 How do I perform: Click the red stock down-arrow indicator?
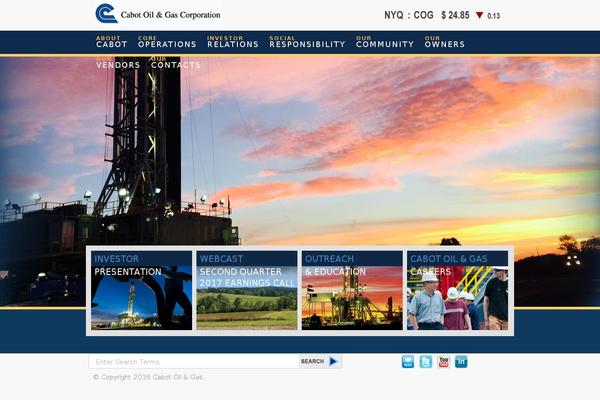click(479, 15)
